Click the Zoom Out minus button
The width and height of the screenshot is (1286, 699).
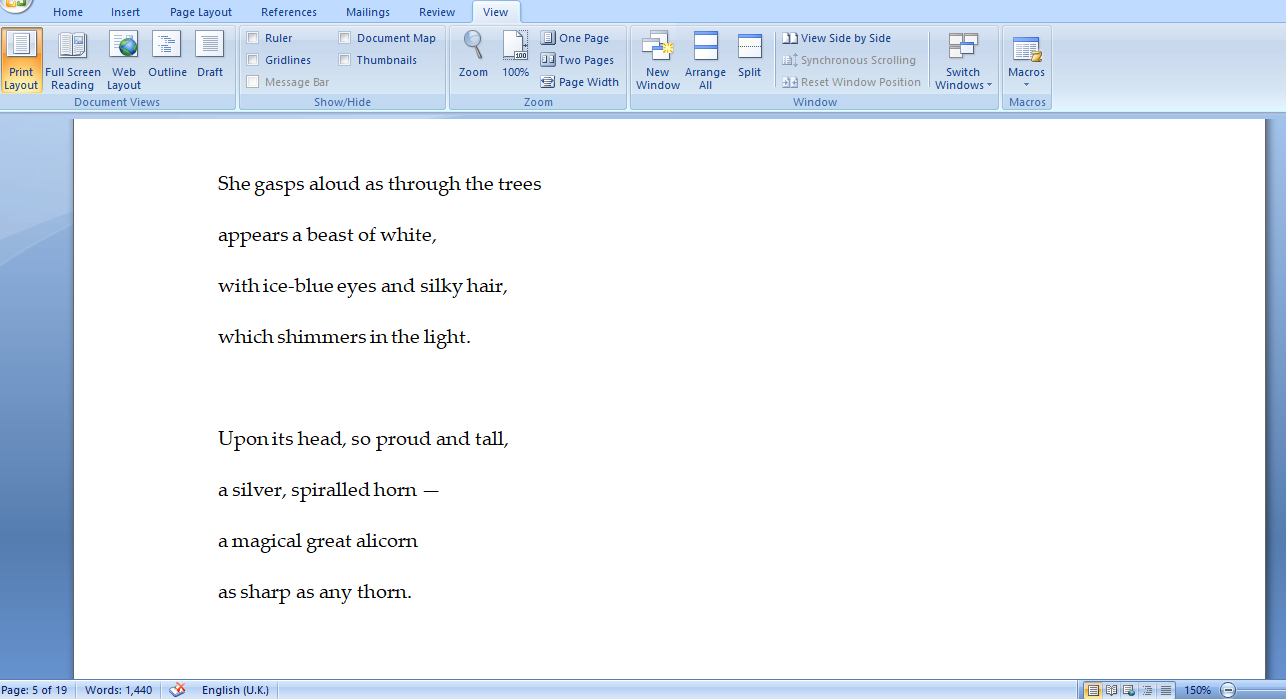[x=1228, y=690]
